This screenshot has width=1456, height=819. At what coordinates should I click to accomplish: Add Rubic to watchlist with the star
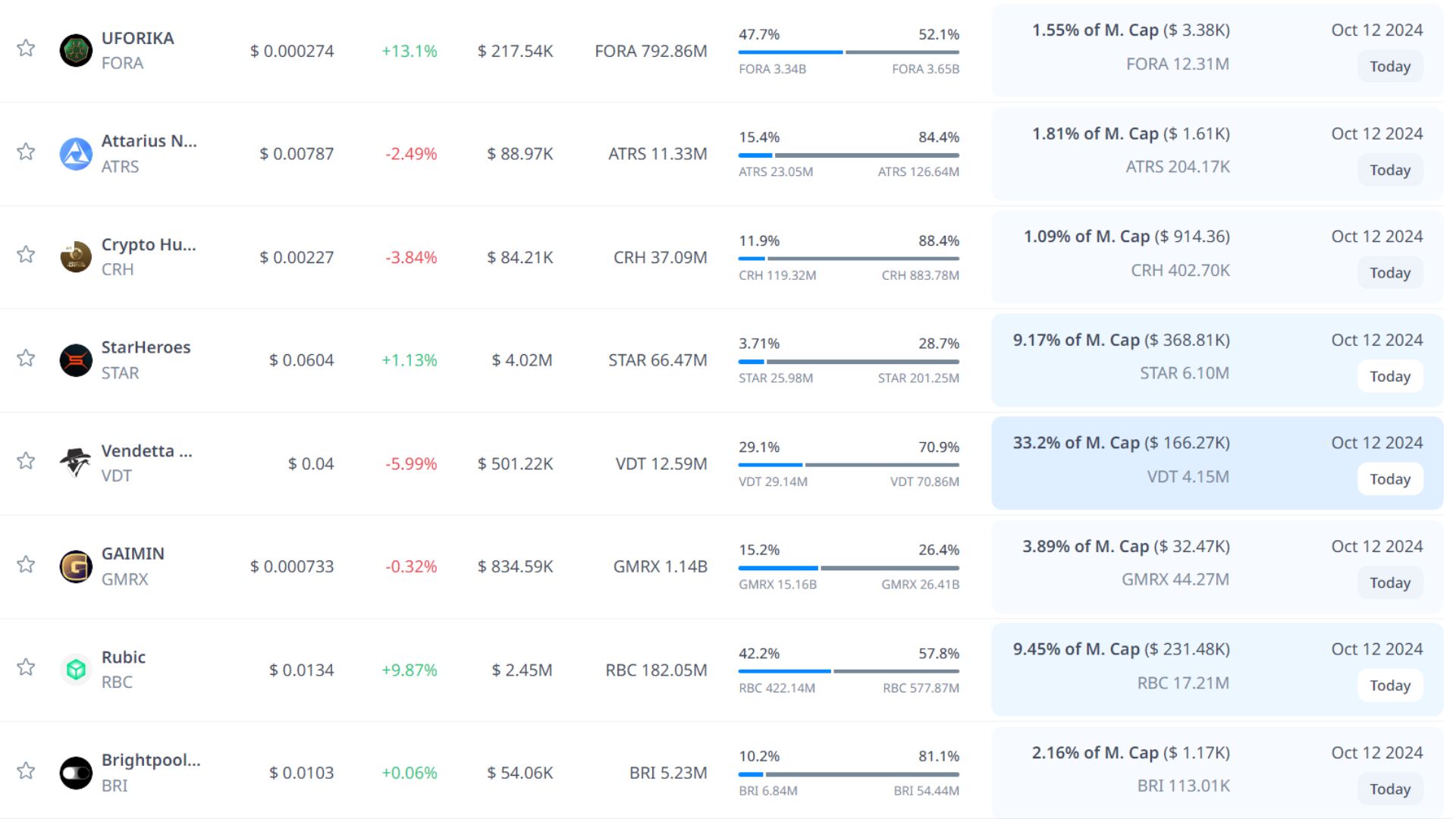[26, 667]
